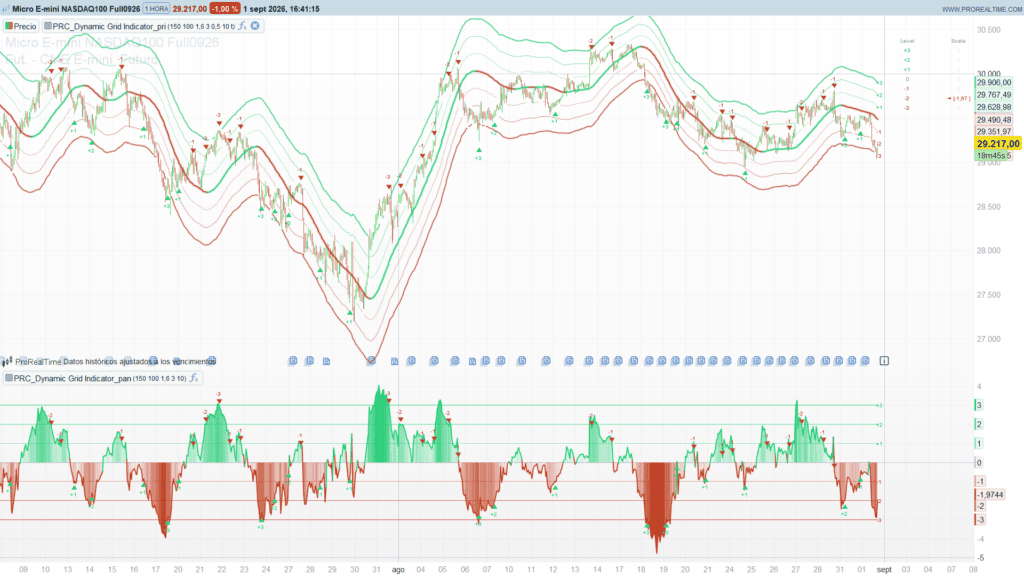The image size is (1024, 576).
Task: Click the yellow 29.217,00 price axis label
Action: point(998,144)
